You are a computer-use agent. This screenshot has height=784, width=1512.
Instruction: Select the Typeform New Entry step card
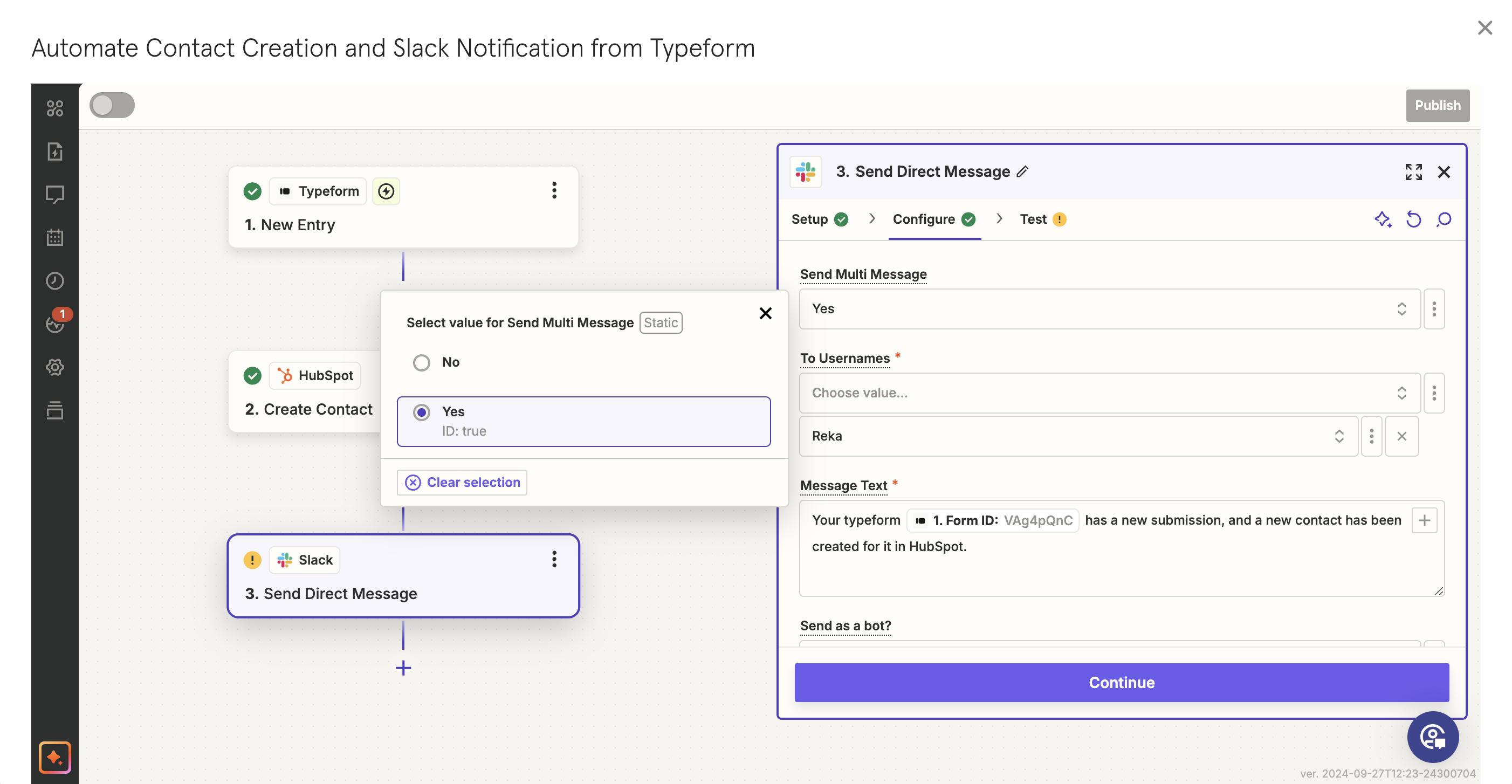click(x=403, y=207)
